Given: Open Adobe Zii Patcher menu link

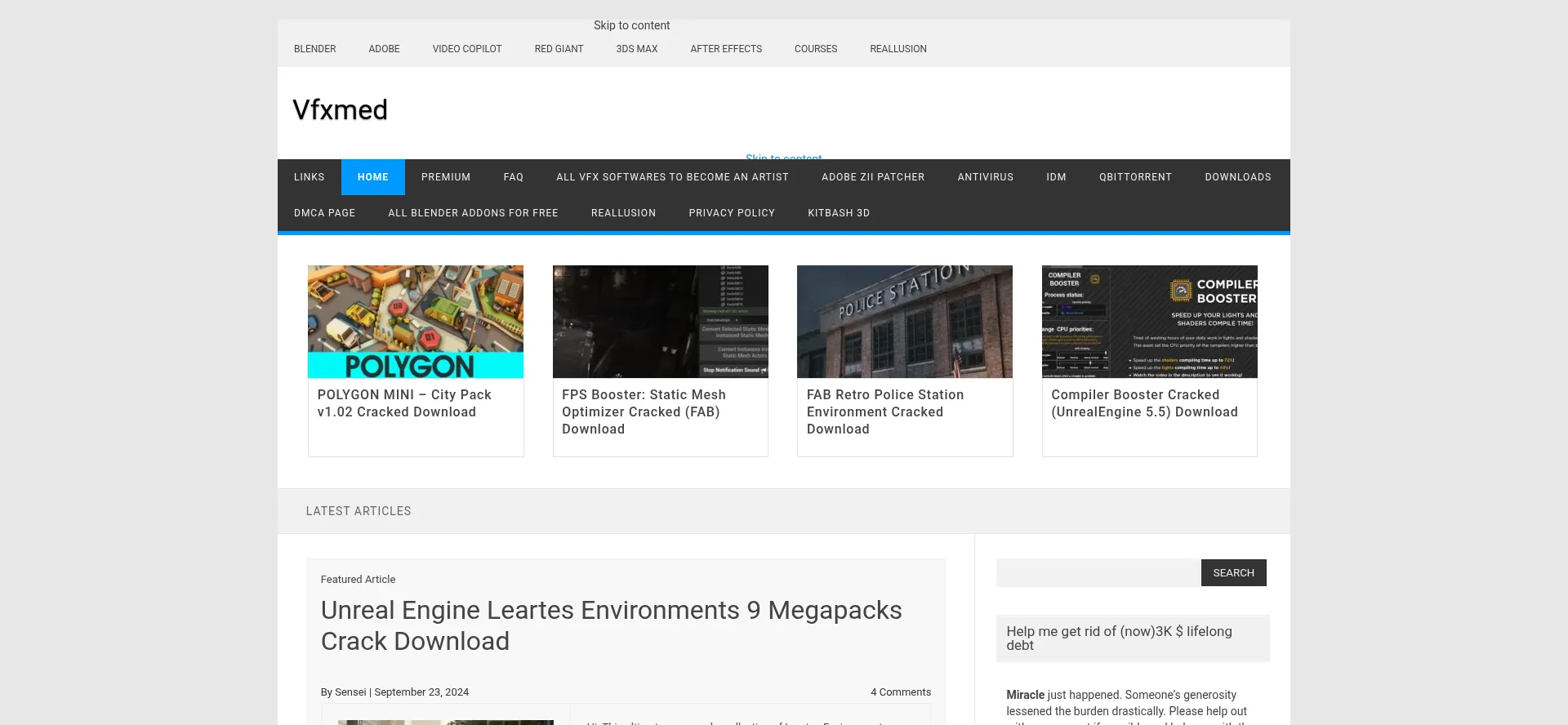Looking at the screenshot, I should coord(872,177).
